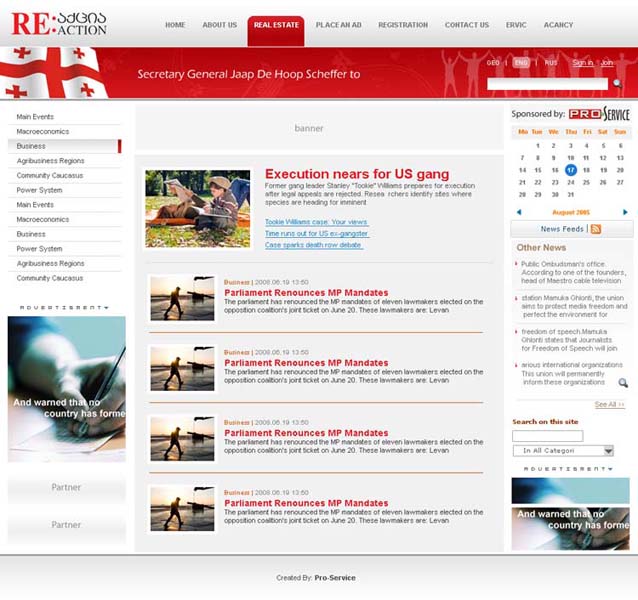
Task: Select calendar day 24
Action: (x=571, y=182)
